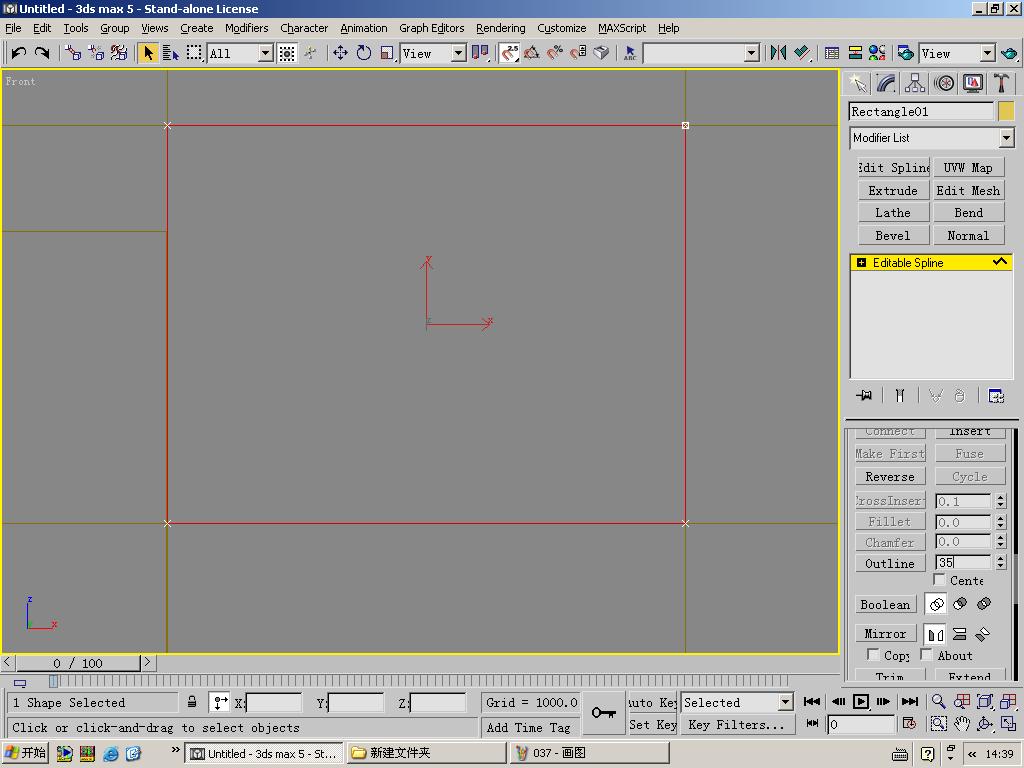This screenshot has height=768, width=1024.
Task: Open the Utilities hammer panel
Action: (1001, 83)
